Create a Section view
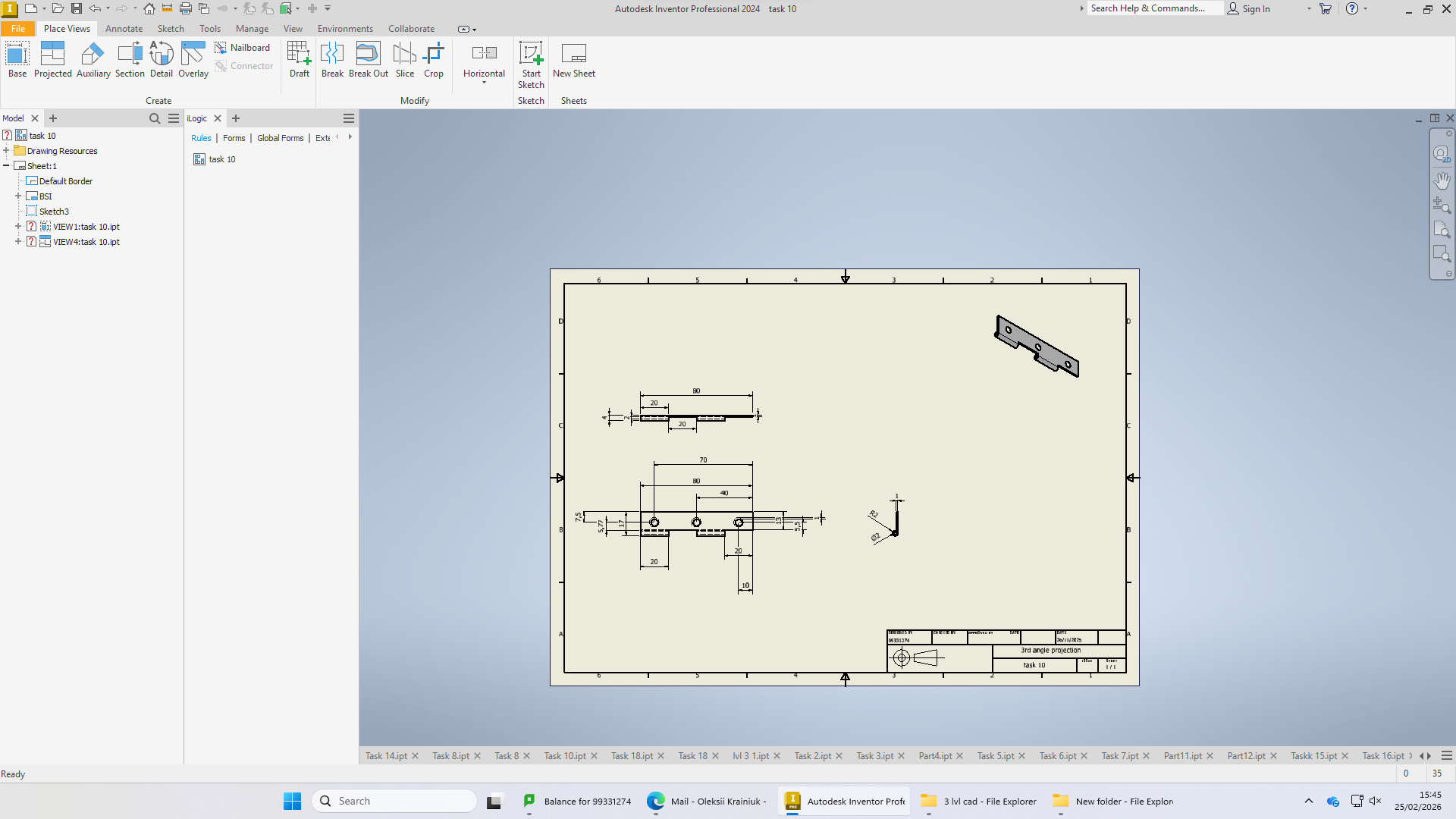Viewport: 1456px width, 819px height. (130, 59)
